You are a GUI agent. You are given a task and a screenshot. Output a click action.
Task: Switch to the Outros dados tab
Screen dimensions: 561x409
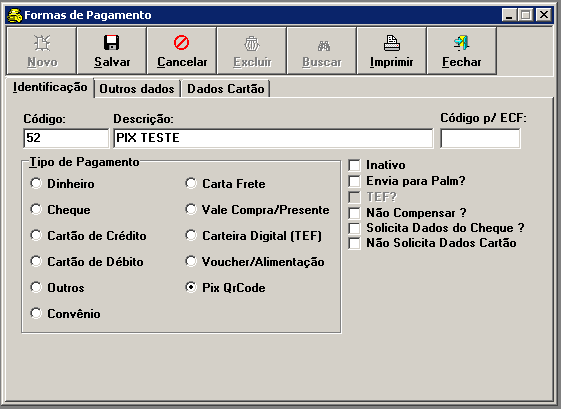click(x=137, y=89)
